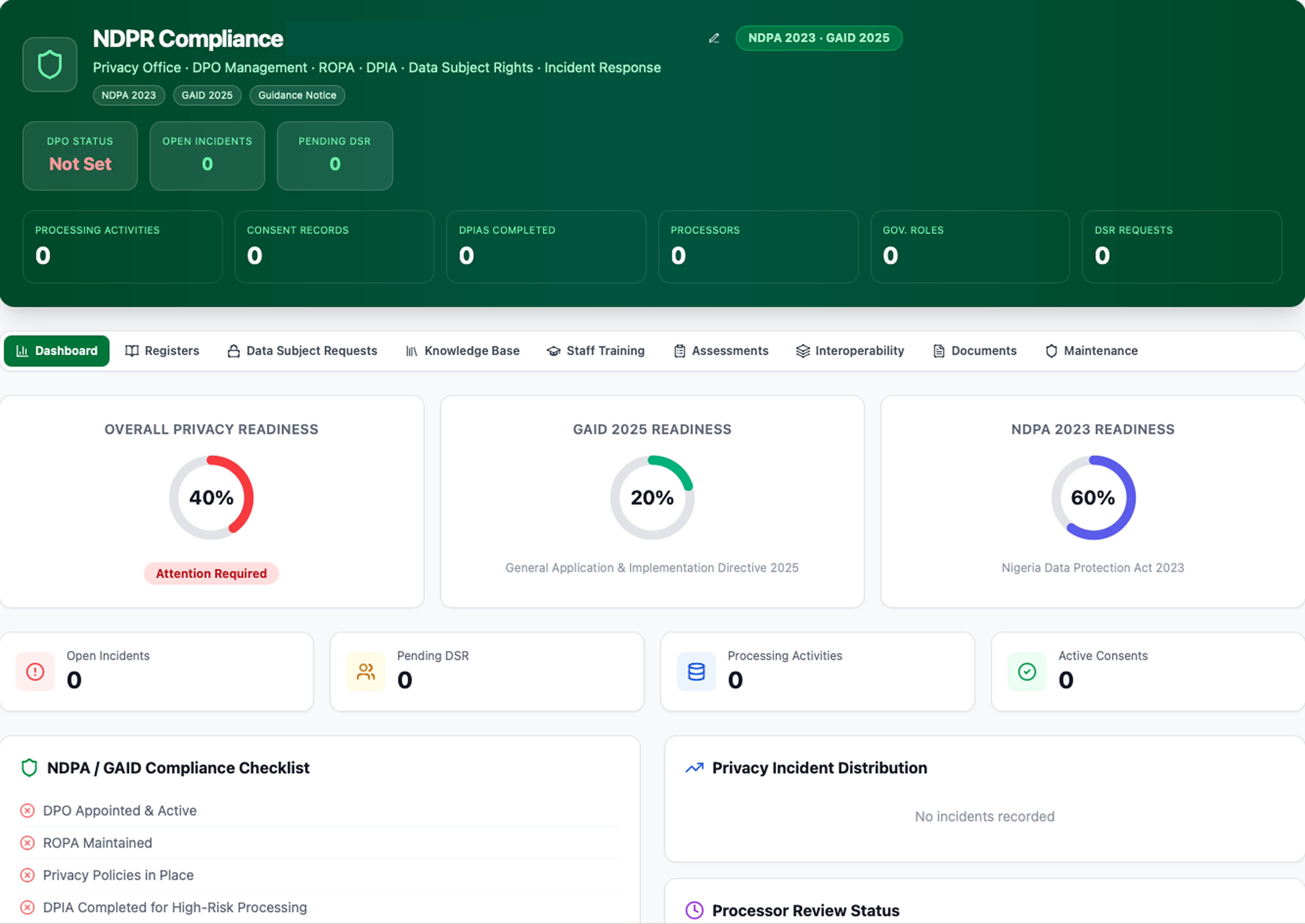
Task: Click the DPIAs Completed stat card
Action: coord(546,246)
